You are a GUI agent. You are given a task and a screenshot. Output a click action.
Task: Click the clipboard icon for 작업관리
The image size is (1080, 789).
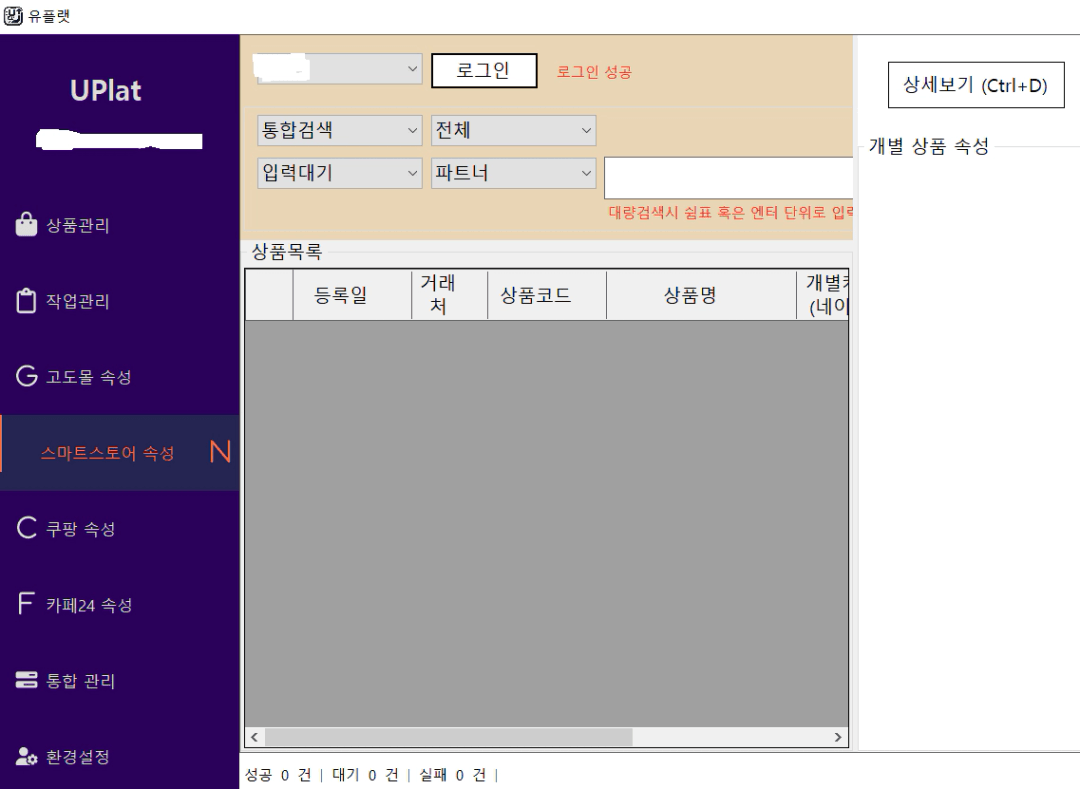pyautogui.click(x=26, y=300)
